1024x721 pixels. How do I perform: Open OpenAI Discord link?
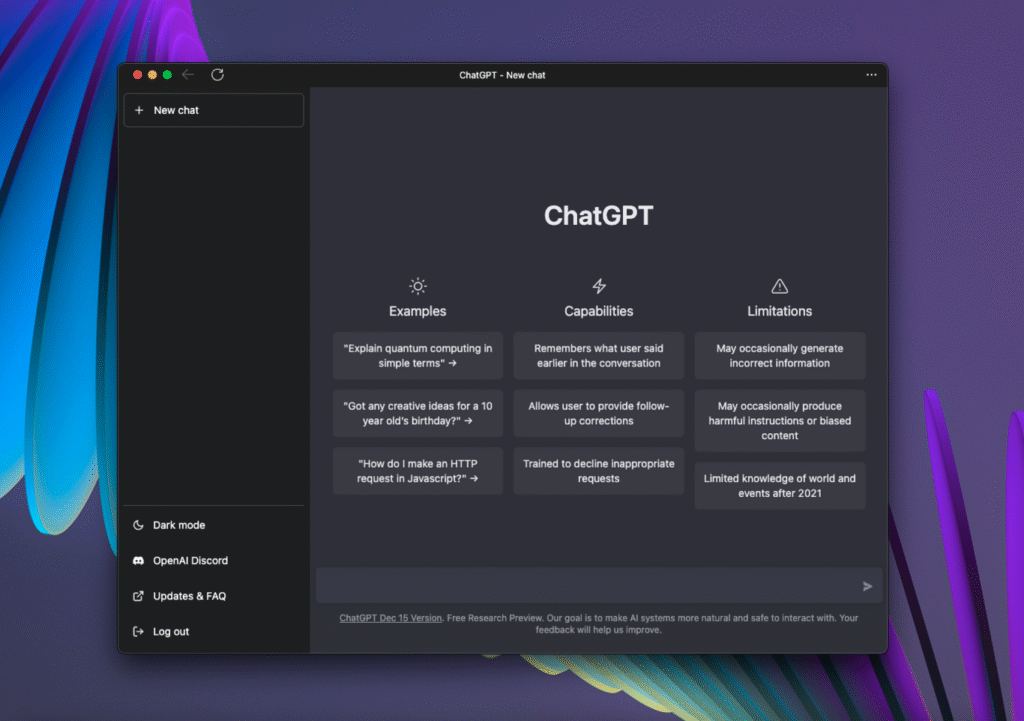pos(214,560)
